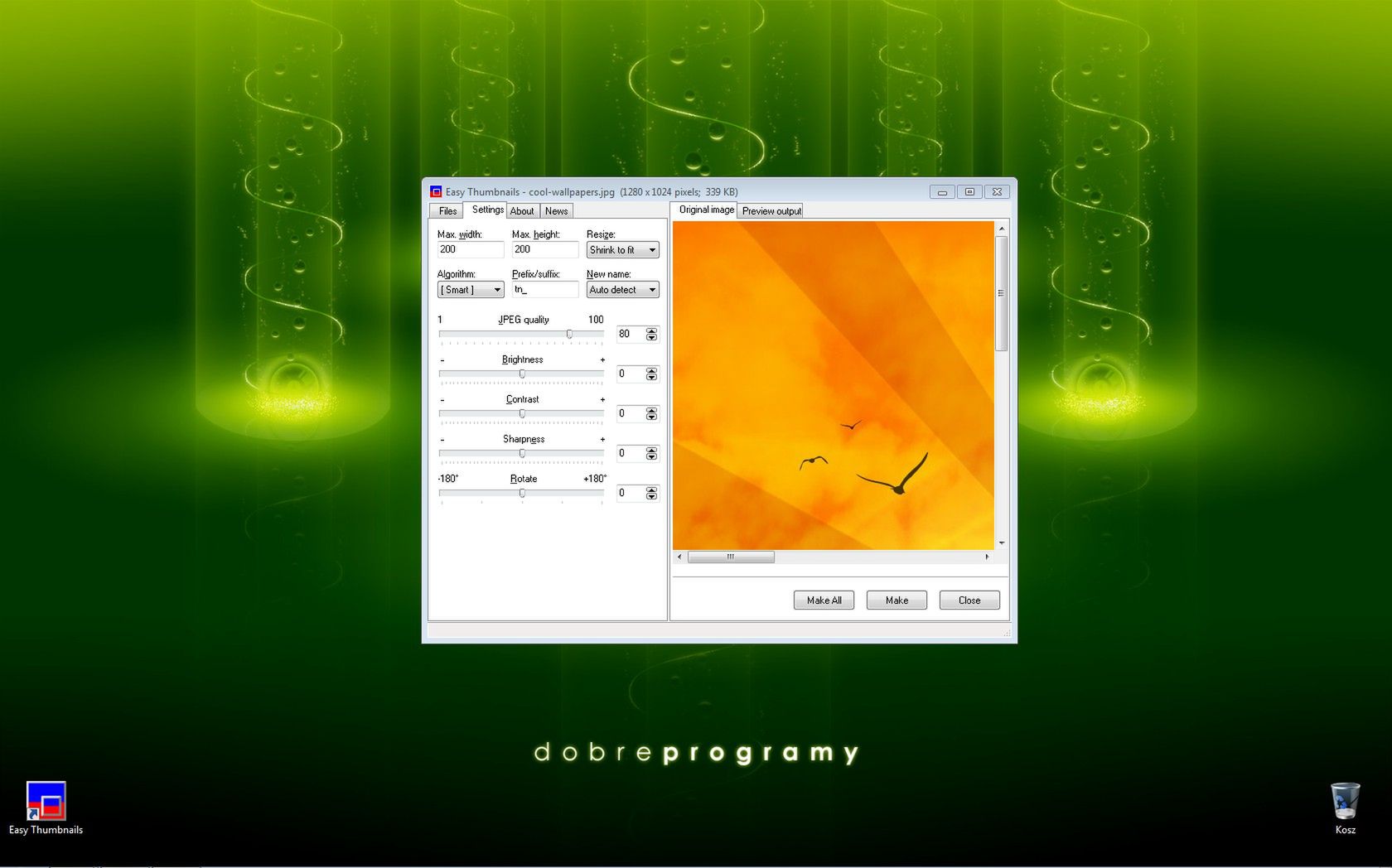Show the Original image tab
Viewport: 1392px width, 868px height.
(x=706, y=210)
